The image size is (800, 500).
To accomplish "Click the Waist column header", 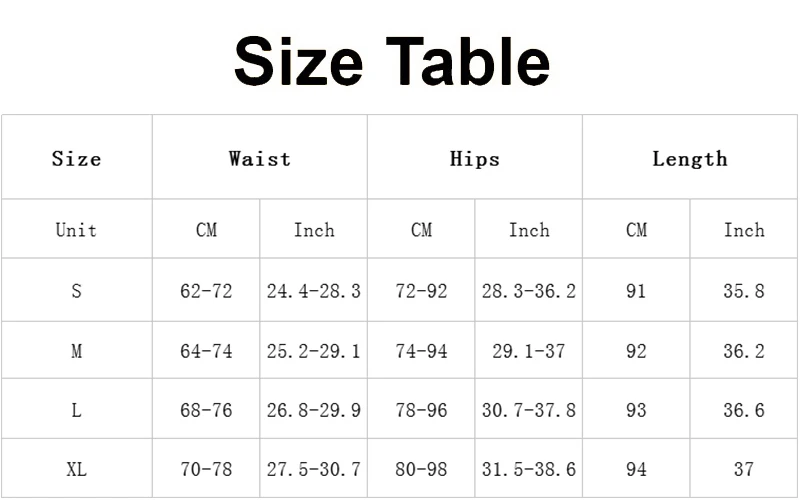I will [260, 159].
